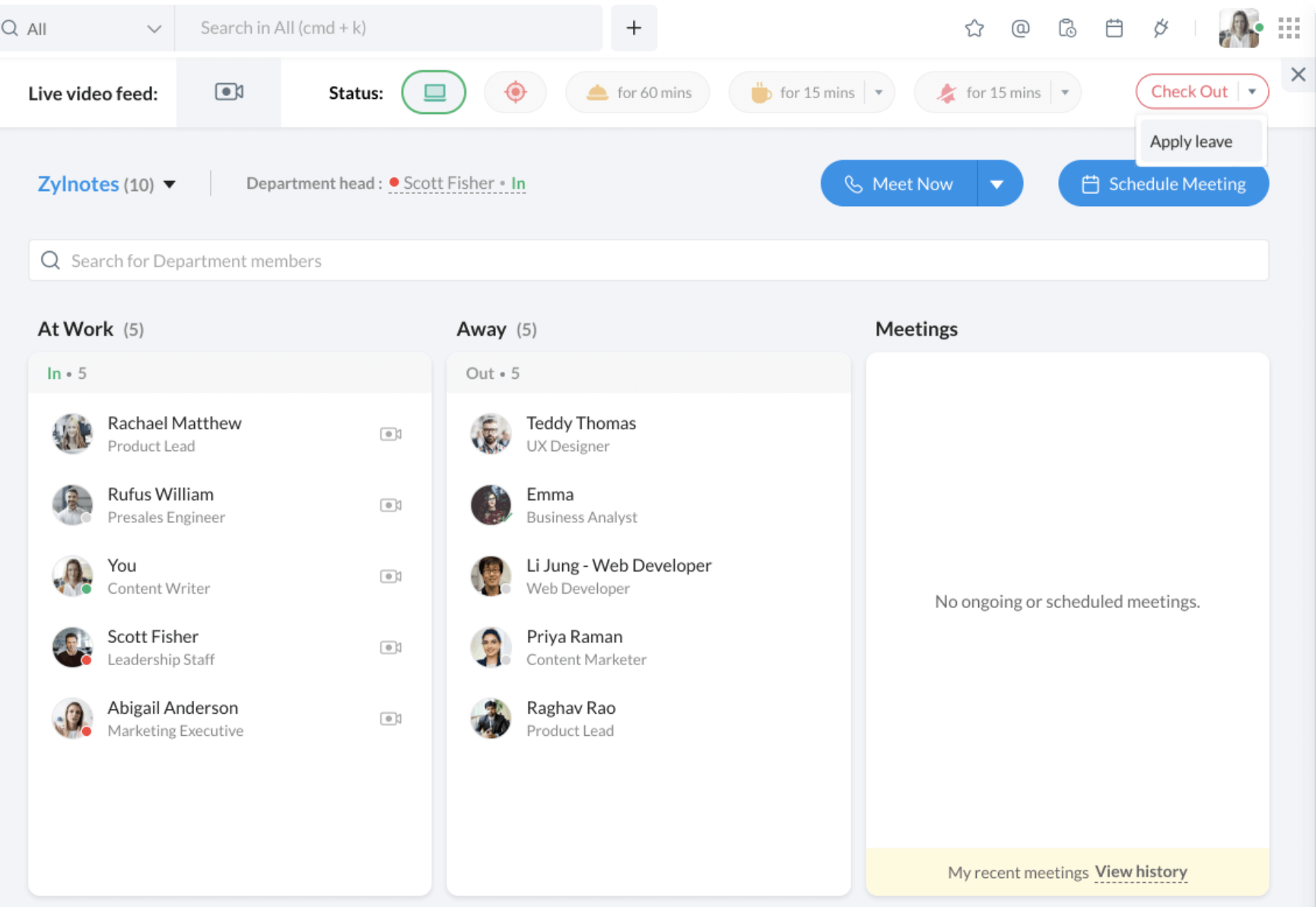This screenshot has height=907, width=1316.
Task: Select Apply leave from the menu
Action: pos(1191,141)
